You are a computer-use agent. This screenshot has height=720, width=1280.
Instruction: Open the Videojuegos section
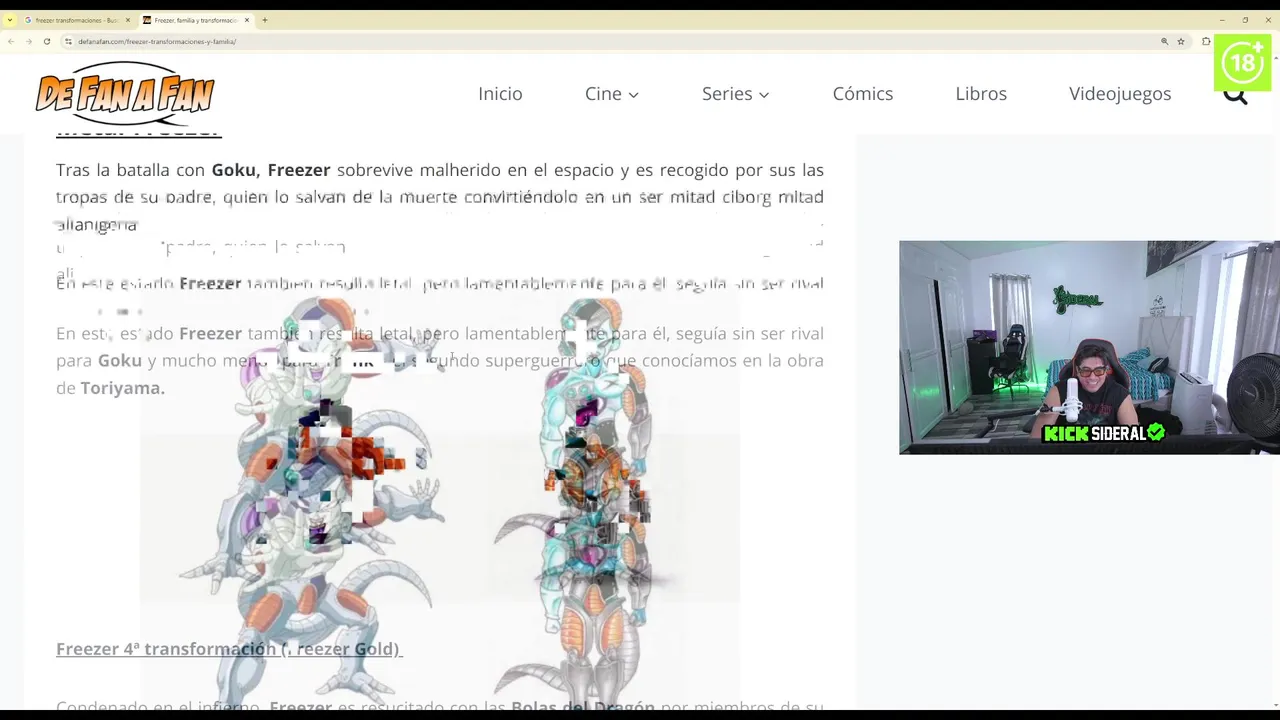1120,93
